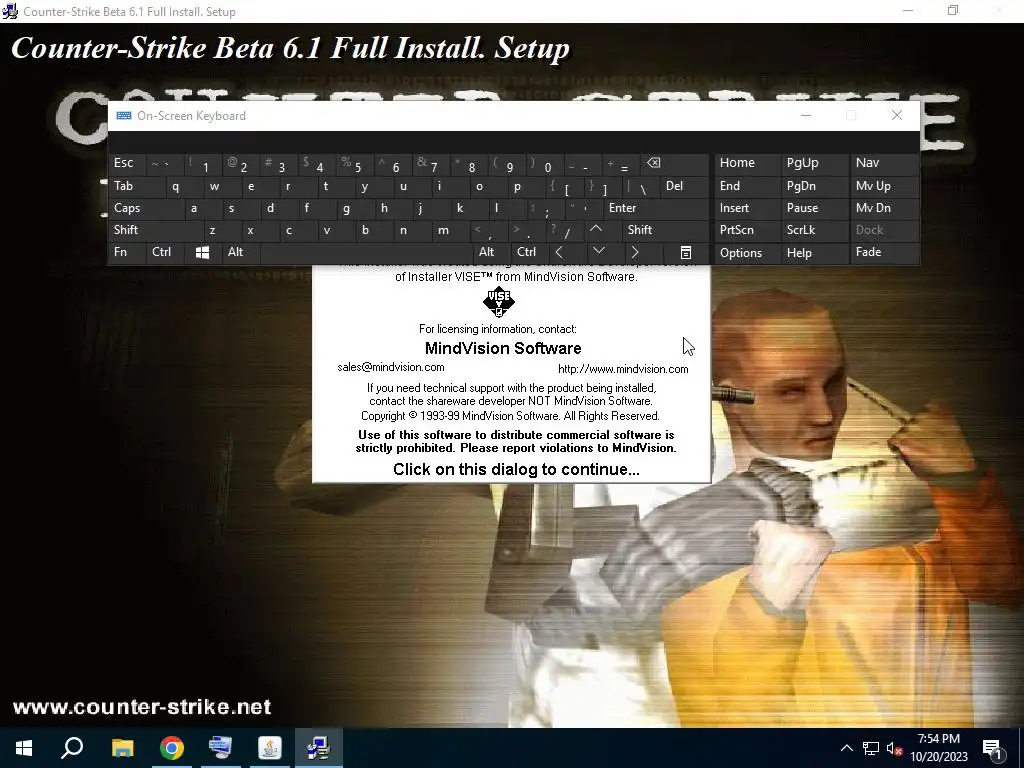The image size is (1024, 768).
Task: Click the Enter key
Action: (656, 208)
